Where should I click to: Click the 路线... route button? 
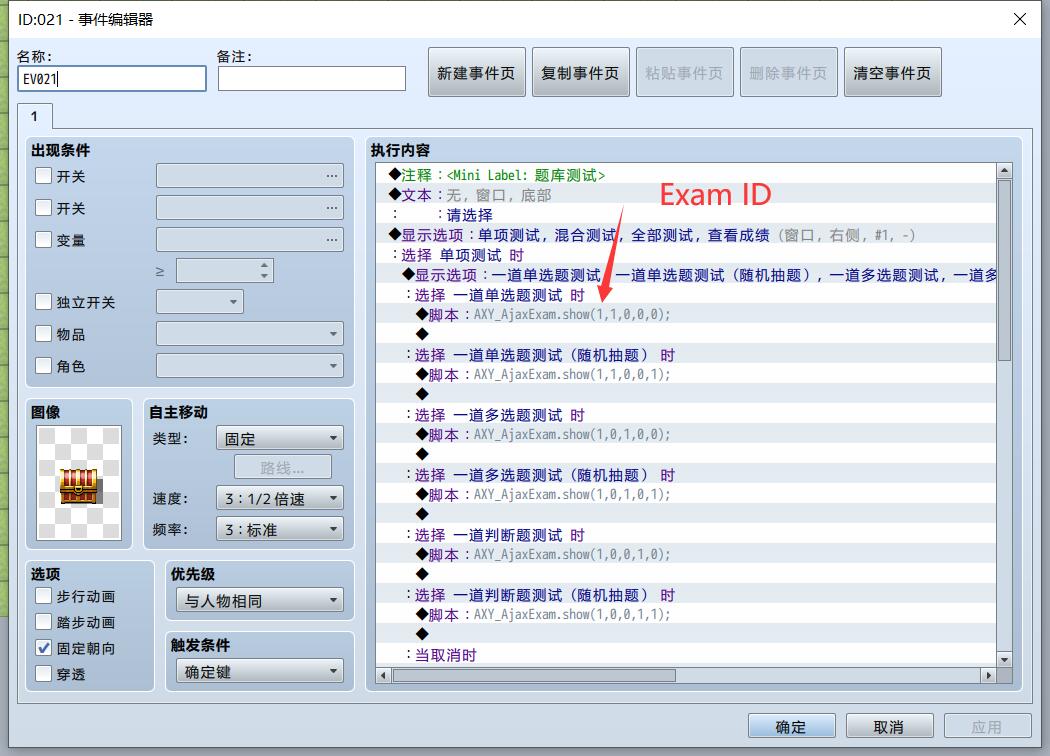[x=283, y=467]
